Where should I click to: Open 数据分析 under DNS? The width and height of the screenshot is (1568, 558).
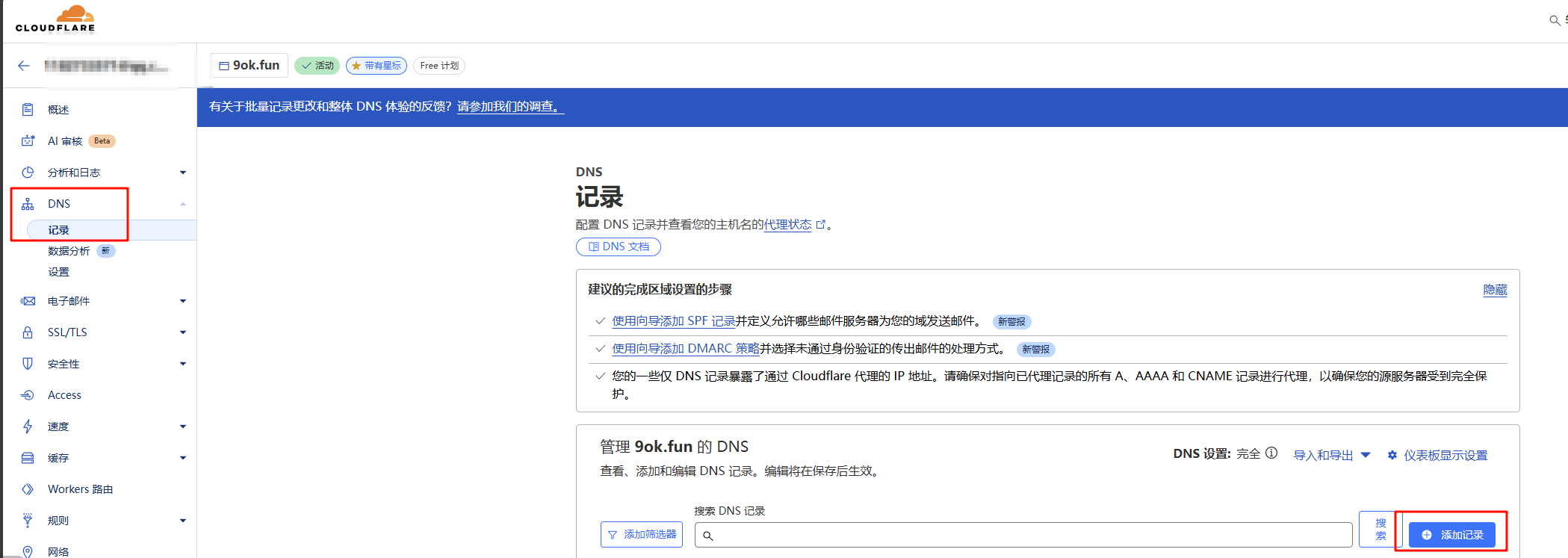69,251
